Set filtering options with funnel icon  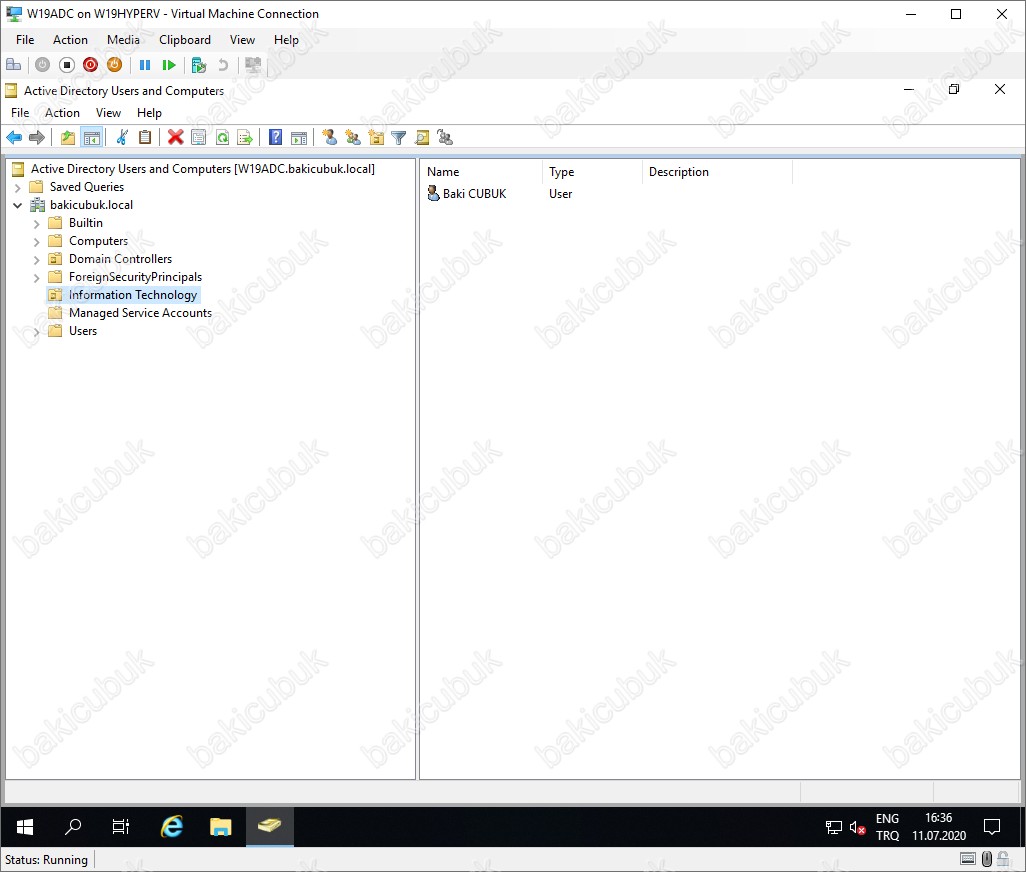(x=398, y=137)
